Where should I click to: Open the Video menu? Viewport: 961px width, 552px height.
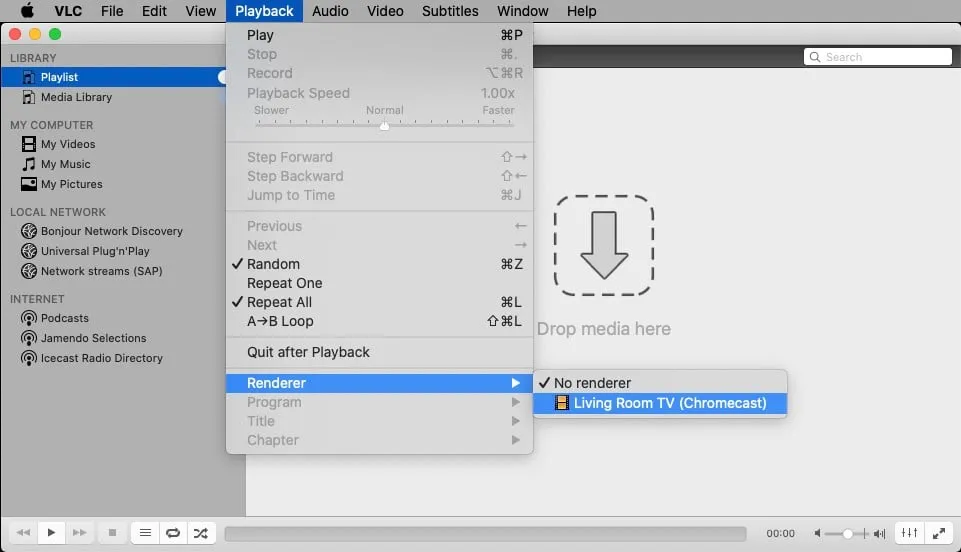[385, 11]
